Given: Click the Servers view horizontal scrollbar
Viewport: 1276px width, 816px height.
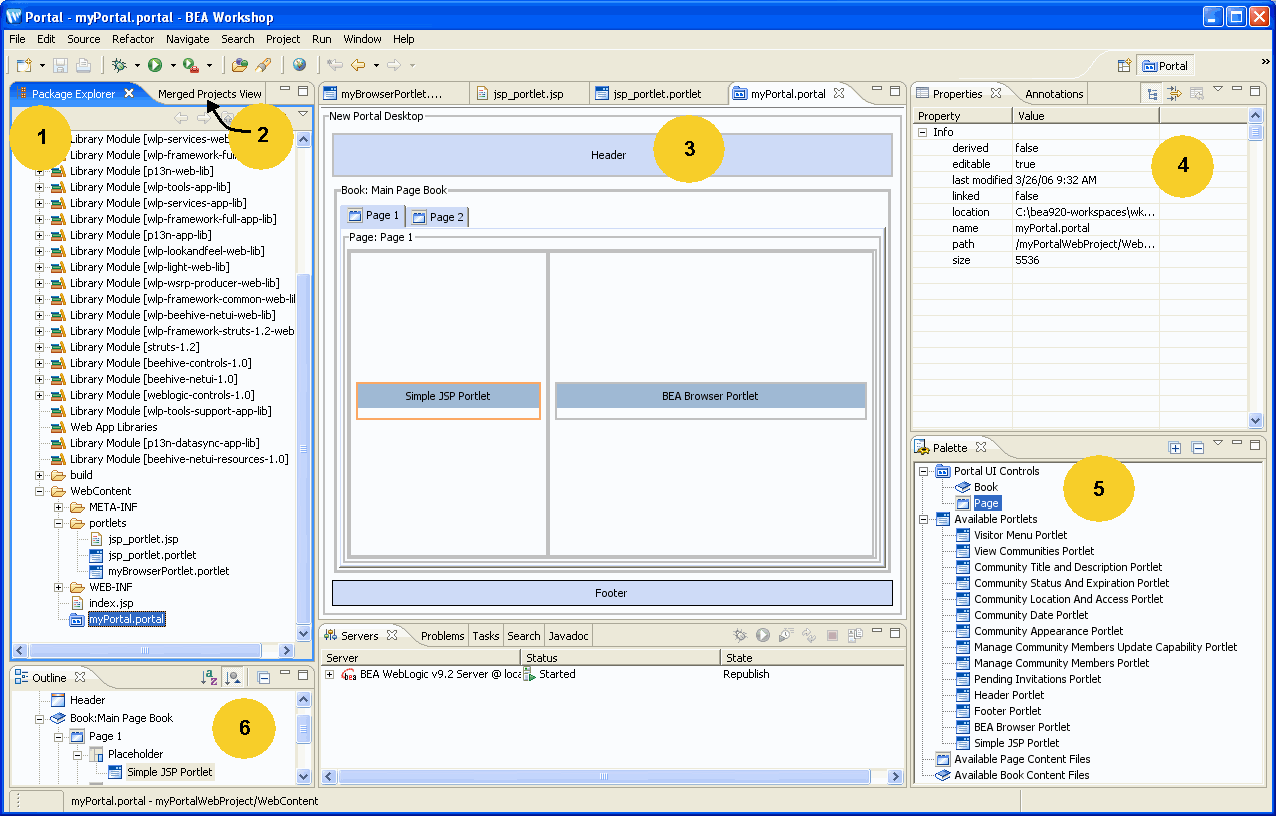Looking at the screenshot, I should click(x=610, y=776).
